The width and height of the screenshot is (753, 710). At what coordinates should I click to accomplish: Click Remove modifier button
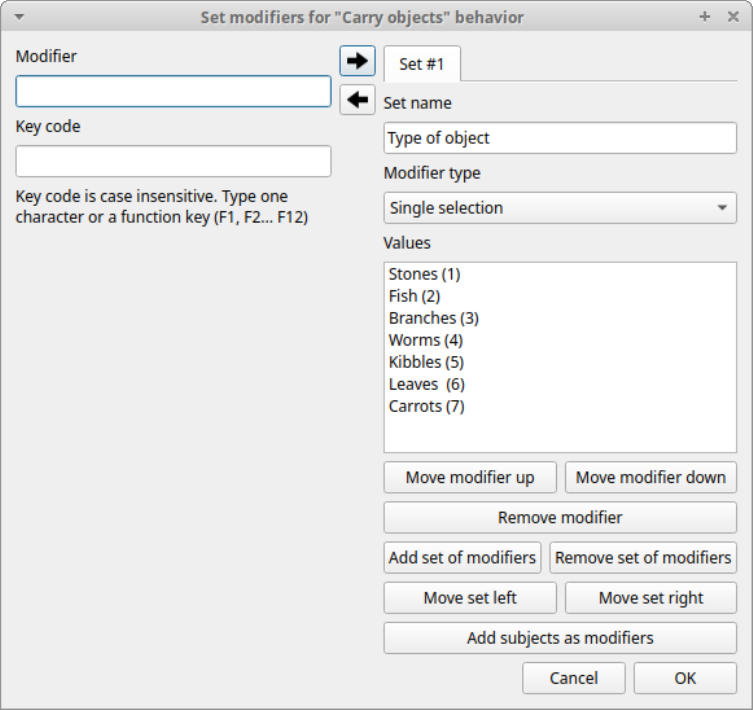560,517
